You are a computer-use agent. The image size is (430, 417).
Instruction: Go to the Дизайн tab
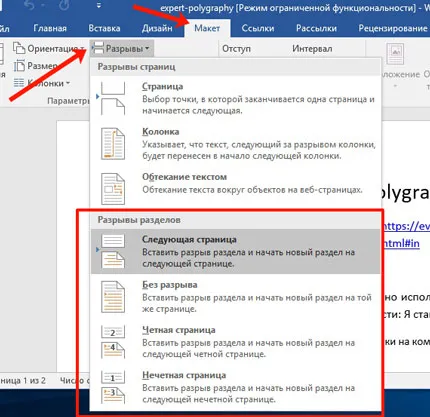coord(157,28)
